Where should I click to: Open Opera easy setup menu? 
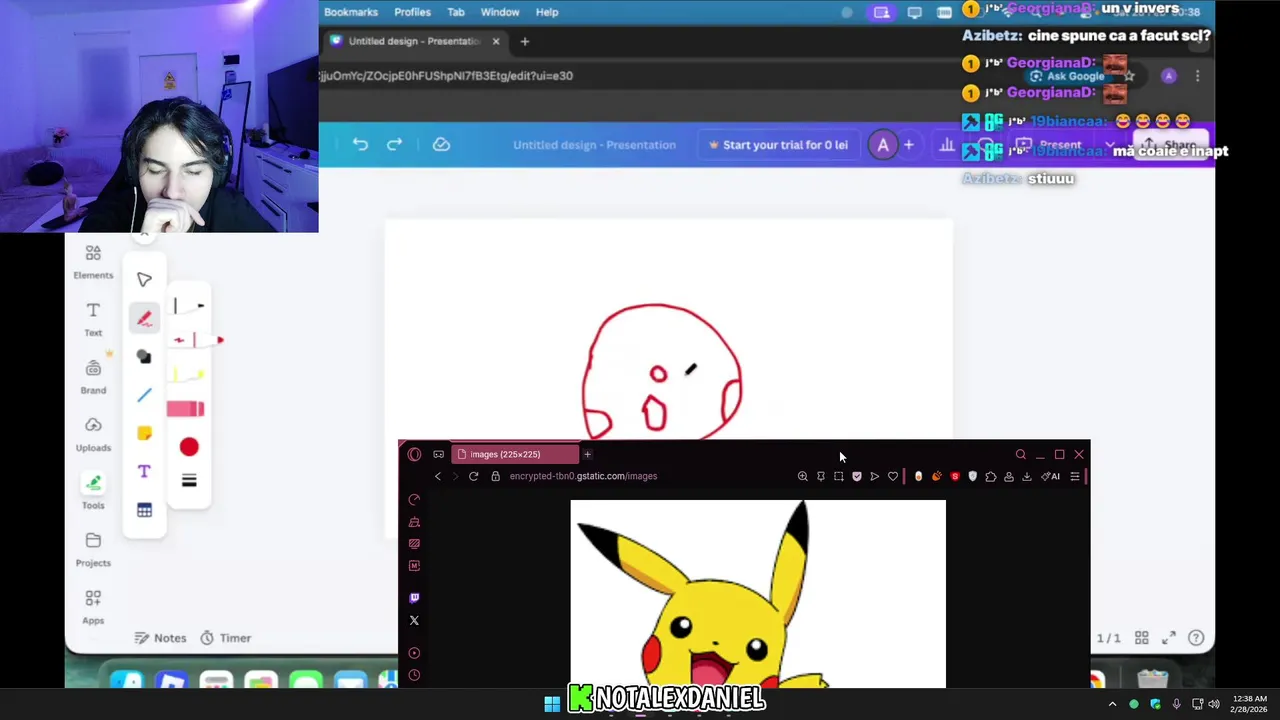[x=1075, y=476]
